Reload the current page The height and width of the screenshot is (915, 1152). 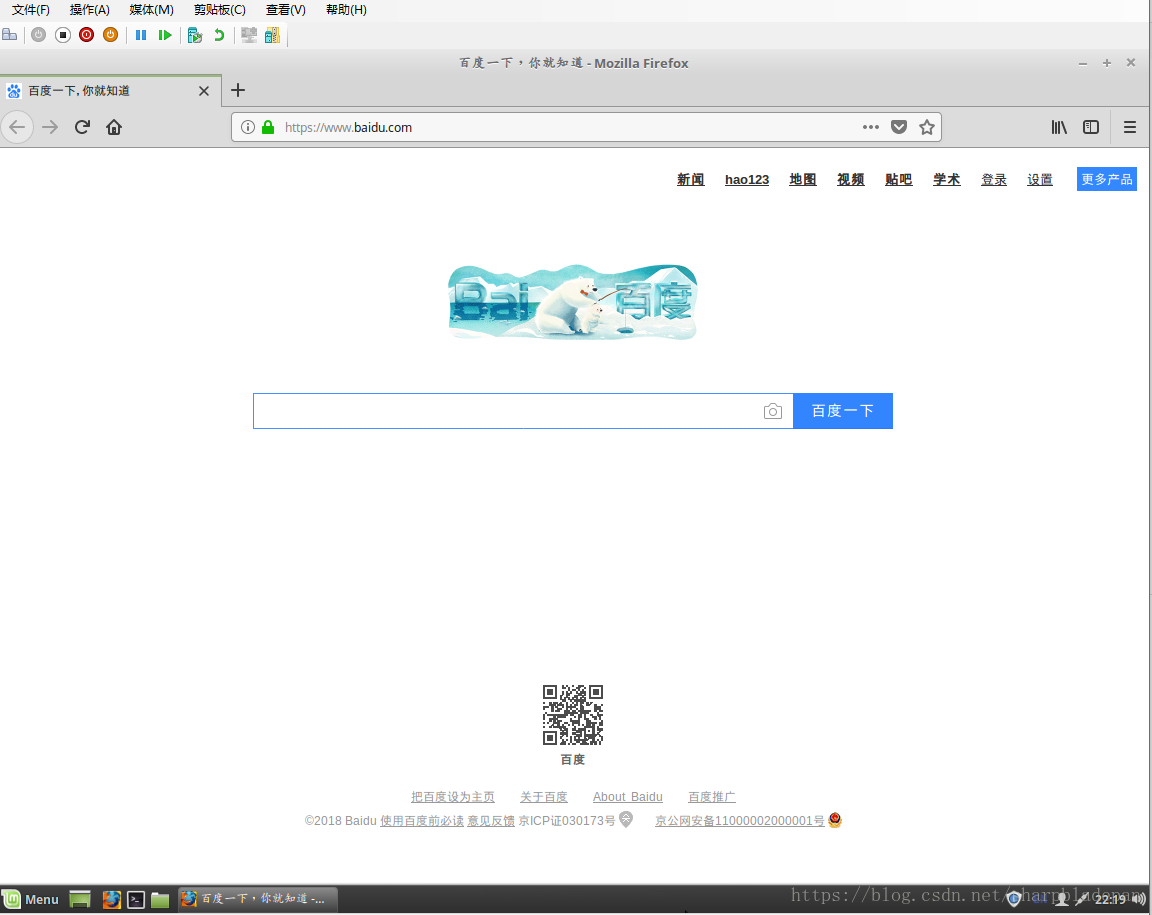click(82, 127)
